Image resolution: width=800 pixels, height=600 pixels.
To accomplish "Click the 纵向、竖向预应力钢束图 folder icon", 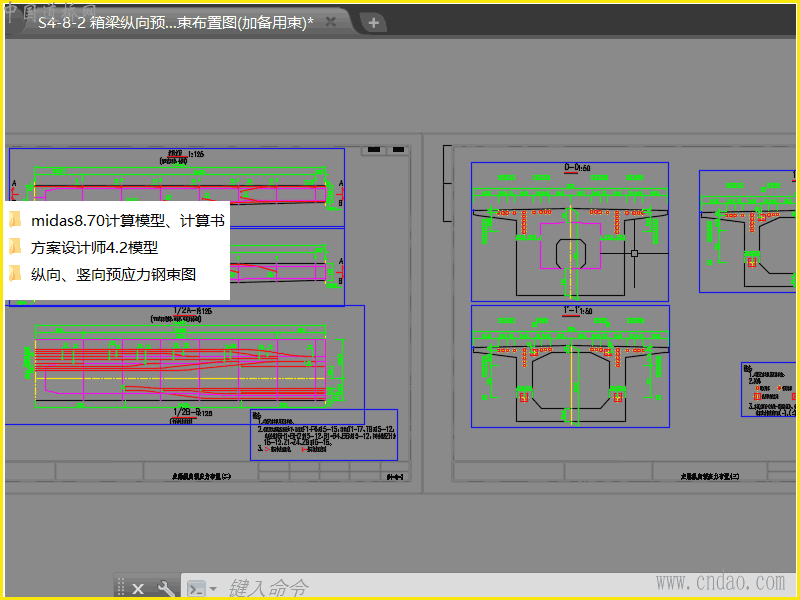I will (x=15, y=274).
